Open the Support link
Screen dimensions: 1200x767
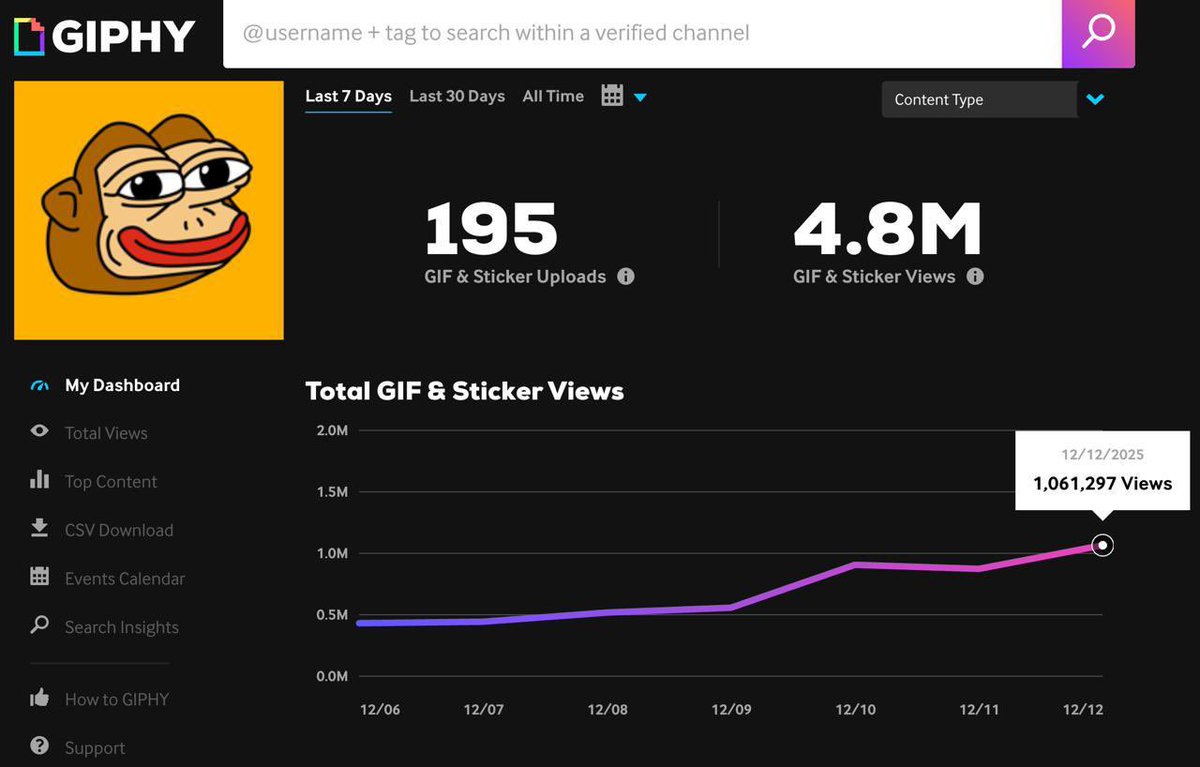pos(95,747)
